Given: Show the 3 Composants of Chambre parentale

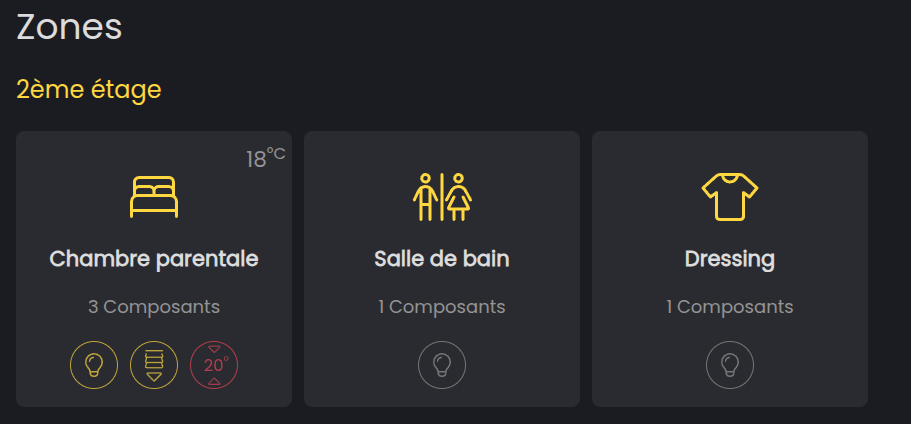Looking at the screenshot, I should (x=154, y=307).
